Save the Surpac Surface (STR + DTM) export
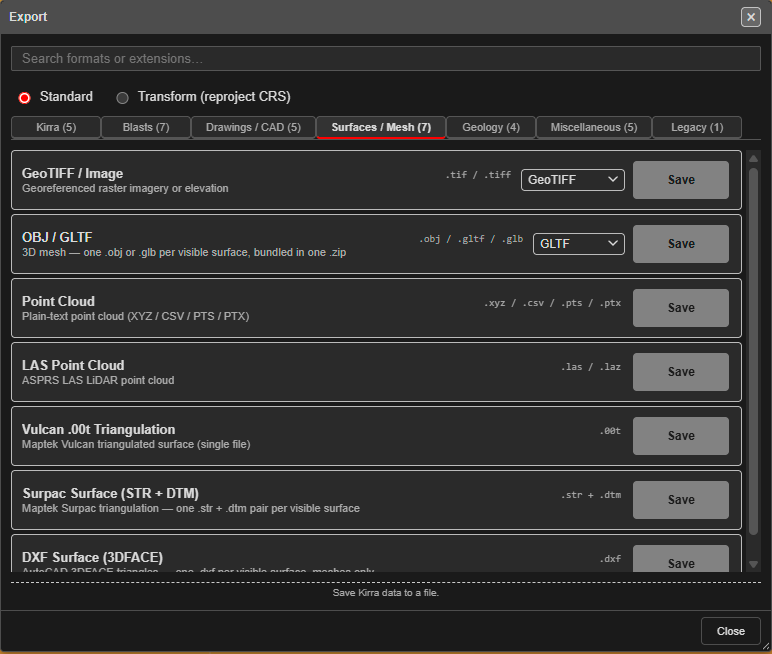 pos(681,500)
